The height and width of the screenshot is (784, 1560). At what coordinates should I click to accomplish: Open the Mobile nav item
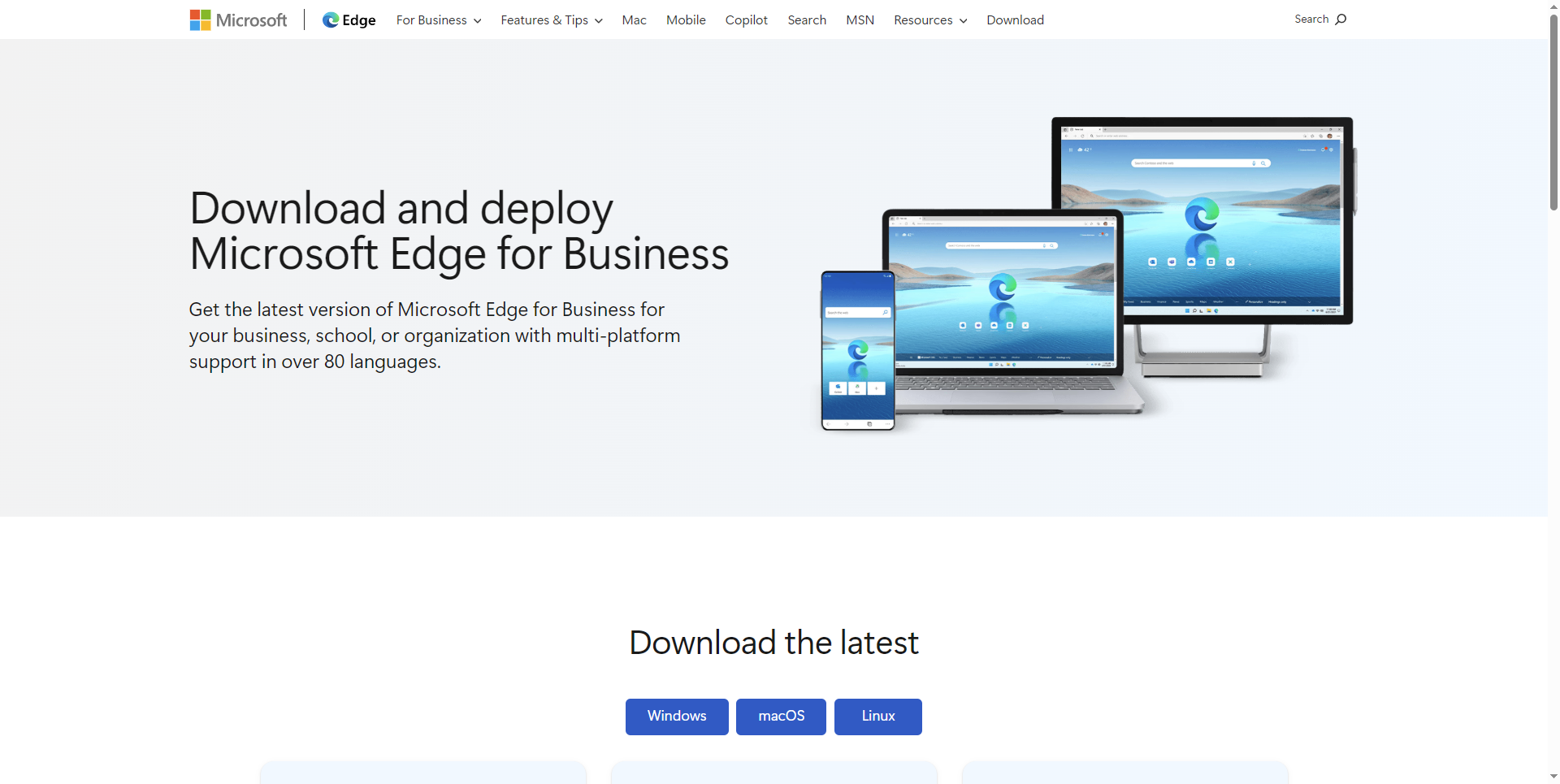click(x=686, y=19)
